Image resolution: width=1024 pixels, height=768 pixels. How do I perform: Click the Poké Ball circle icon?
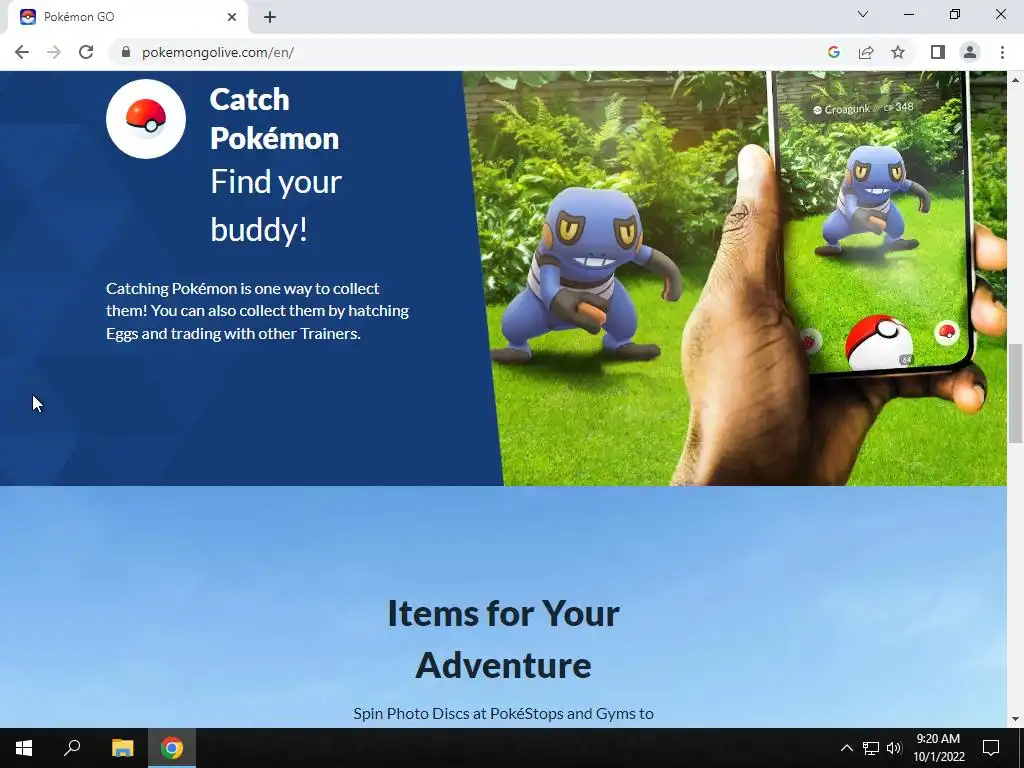pos(146,119)
